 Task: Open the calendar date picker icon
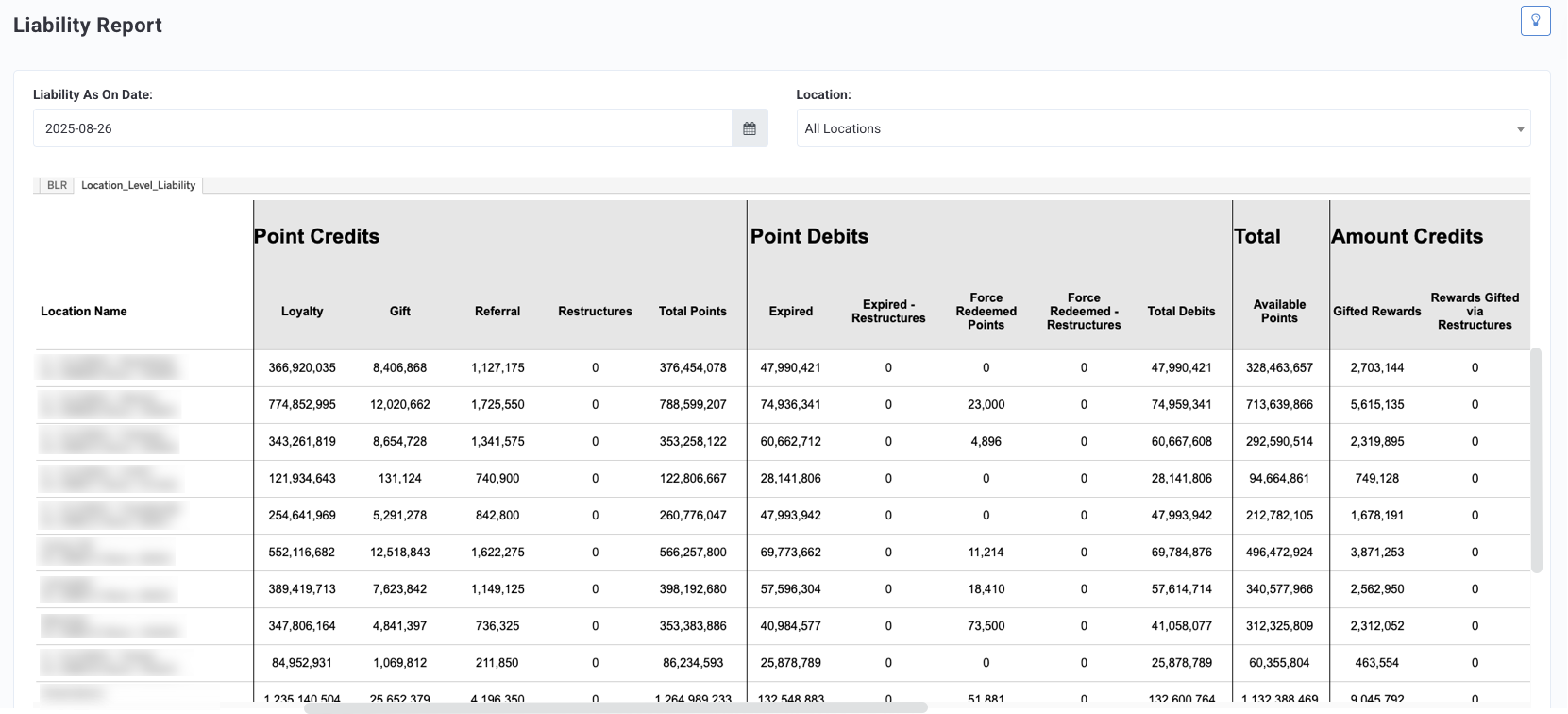pyautogui.click(x=750, y=128)
